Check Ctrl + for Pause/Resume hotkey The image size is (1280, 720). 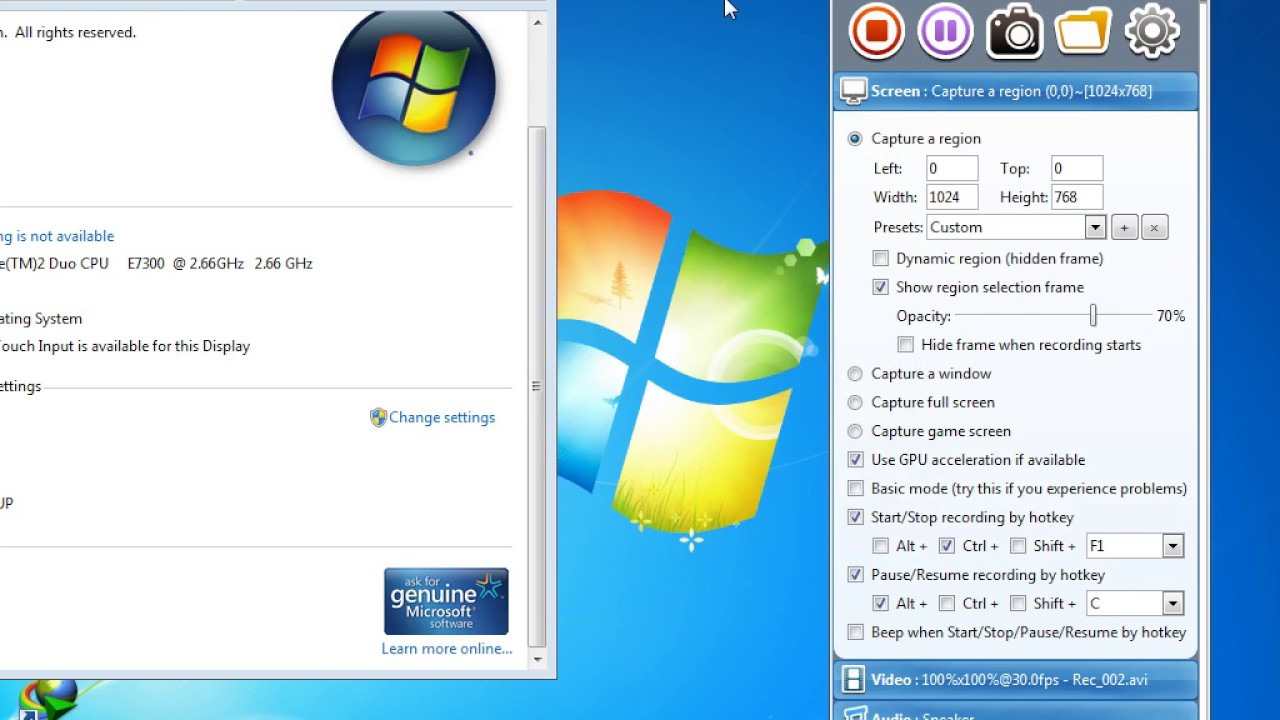point(947,604)
